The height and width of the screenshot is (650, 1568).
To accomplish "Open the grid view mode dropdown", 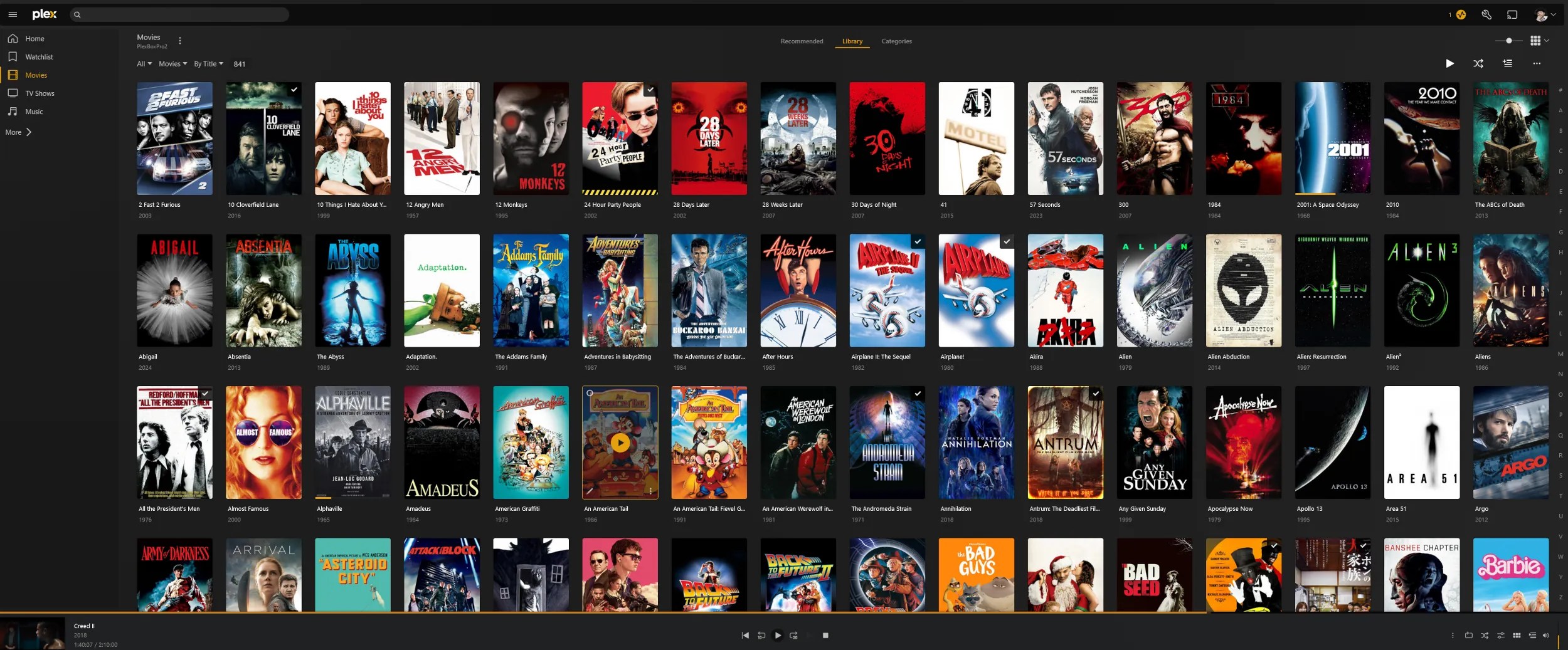I will 1539,41.
